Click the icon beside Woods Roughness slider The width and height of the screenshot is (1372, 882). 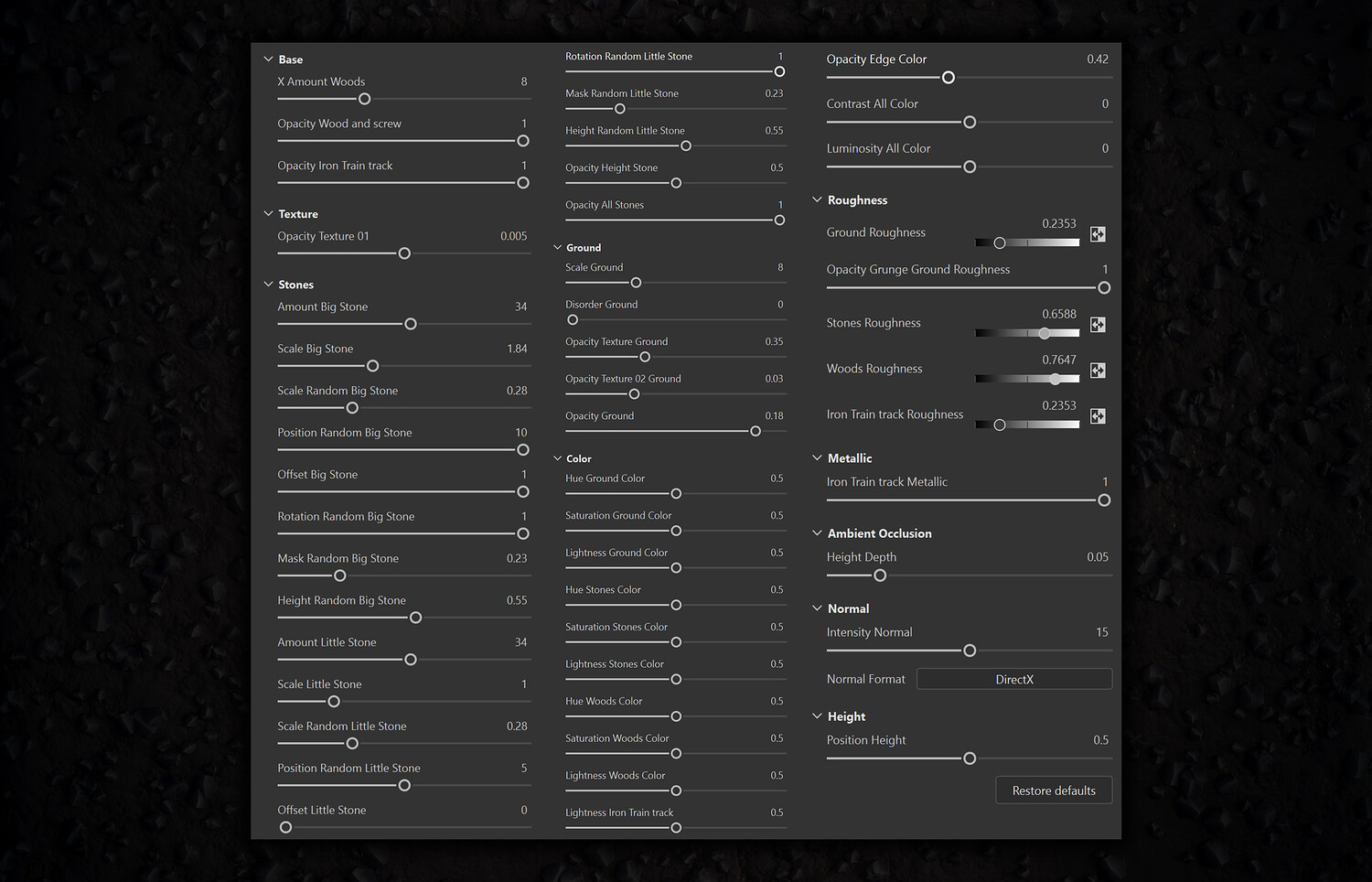tap(1098, 371)
